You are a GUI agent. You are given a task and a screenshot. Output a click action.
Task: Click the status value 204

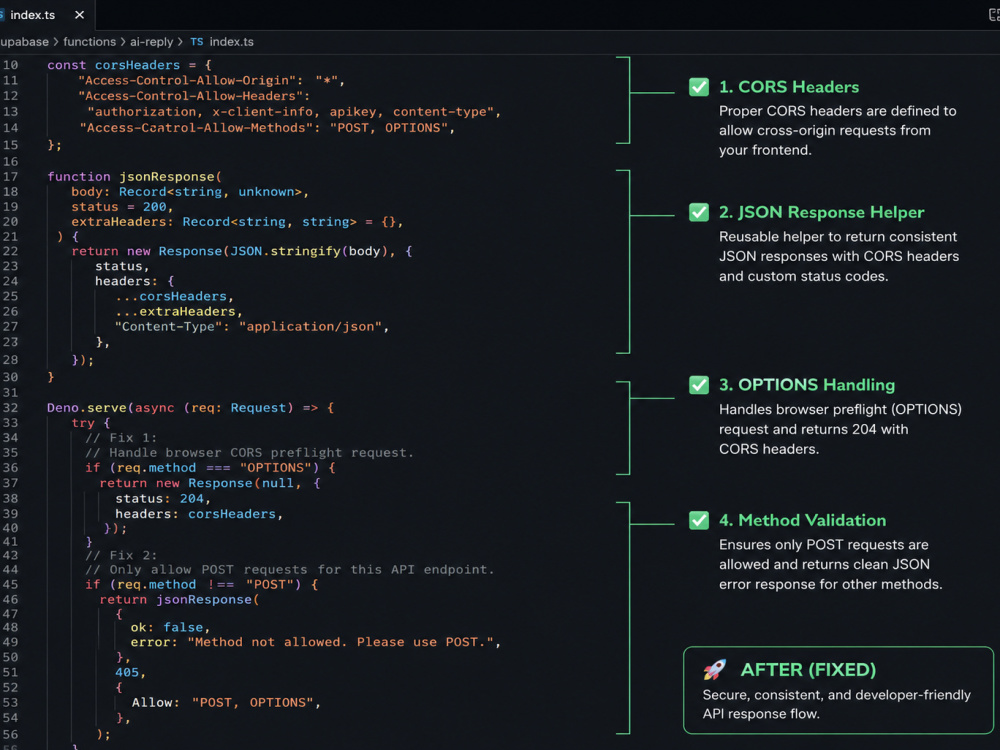pyautogui.click(x=191, y=499)
